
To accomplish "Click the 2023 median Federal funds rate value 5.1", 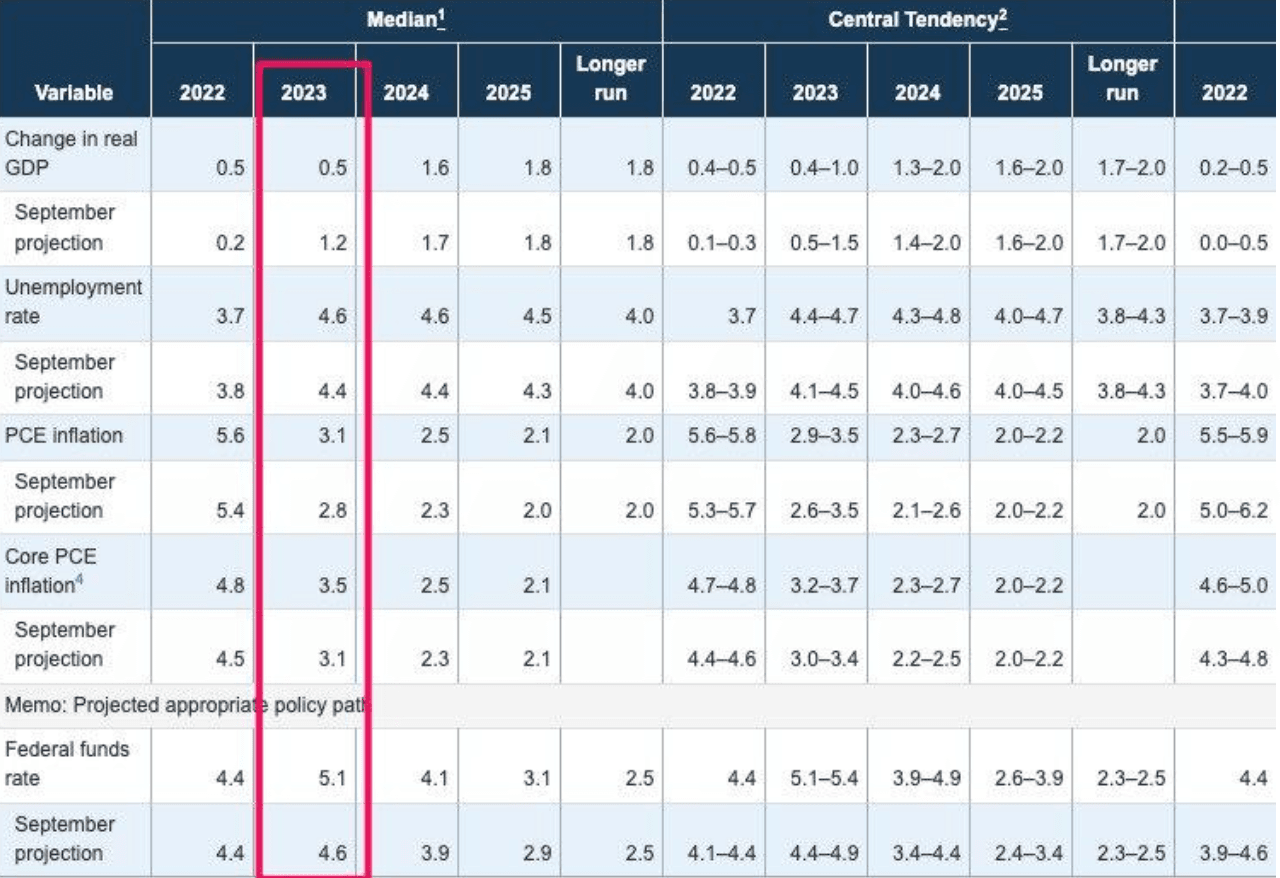I will 332,778.
